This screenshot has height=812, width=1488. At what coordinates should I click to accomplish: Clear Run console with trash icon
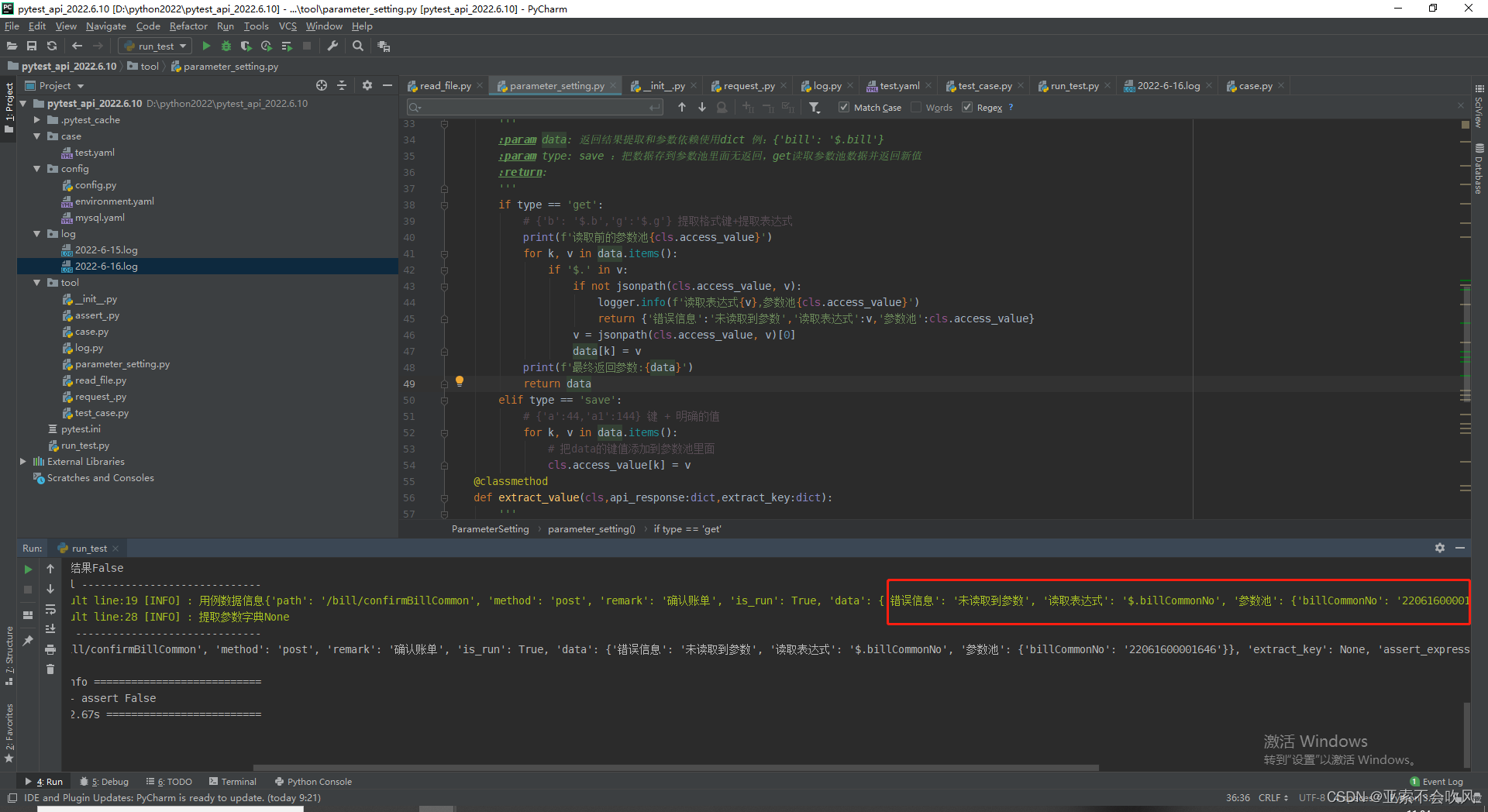coord(50,669)
